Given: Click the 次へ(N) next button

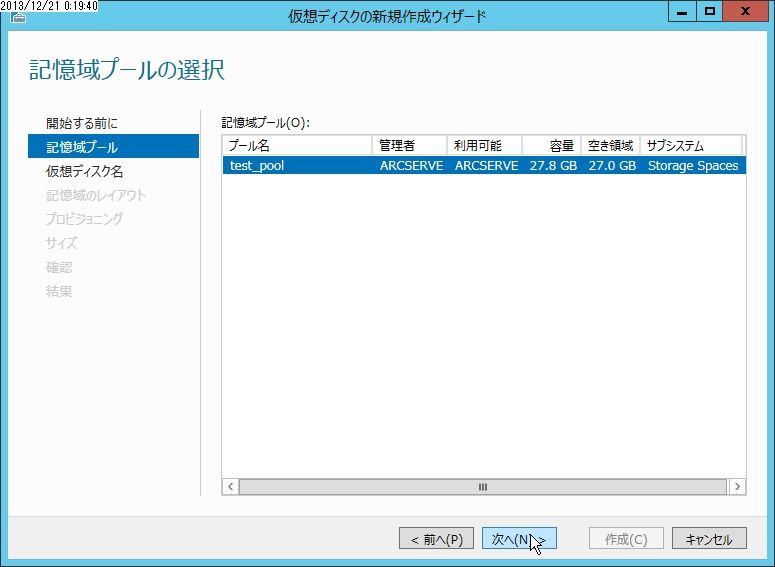Looking at the screenshot, I should (x=519, y=538).
